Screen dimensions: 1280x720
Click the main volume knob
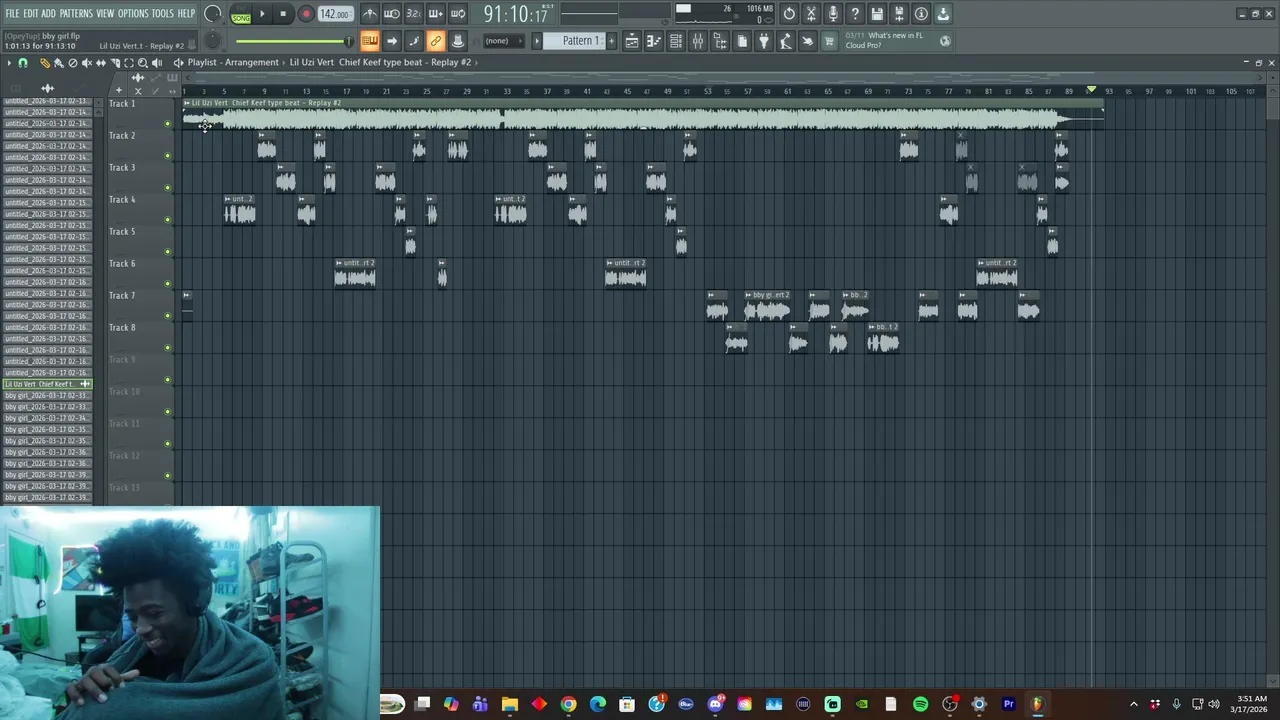(213, 14)
